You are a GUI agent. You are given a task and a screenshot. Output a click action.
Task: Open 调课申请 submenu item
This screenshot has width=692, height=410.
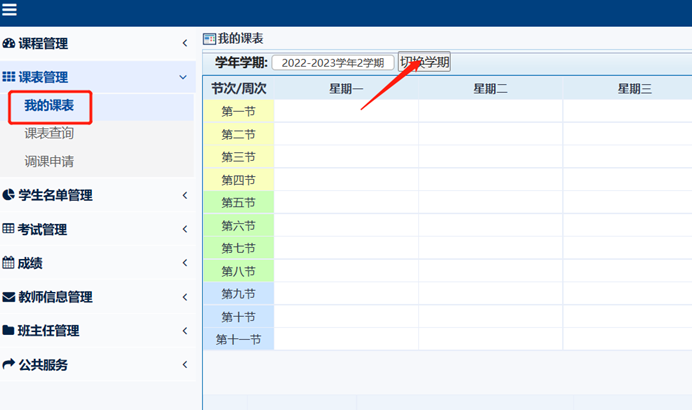coord(49,162)
